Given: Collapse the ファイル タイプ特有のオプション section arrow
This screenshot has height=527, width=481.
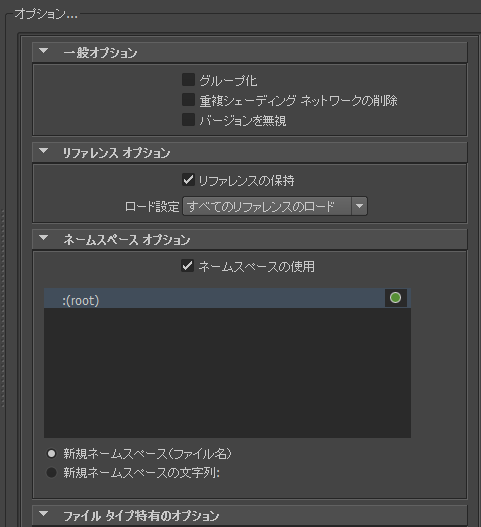Looking at the screenshot, I should [44, 514].
